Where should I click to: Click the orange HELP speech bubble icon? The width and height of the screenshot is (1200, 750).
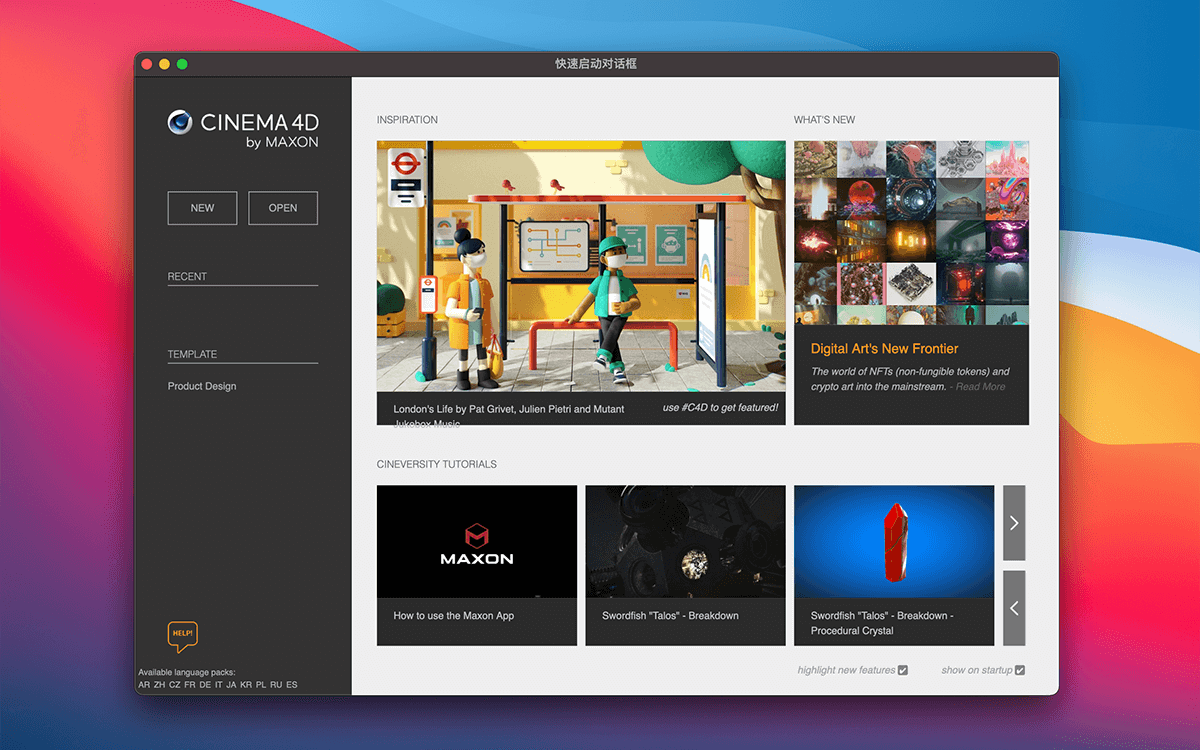click(x=182, y=637)
